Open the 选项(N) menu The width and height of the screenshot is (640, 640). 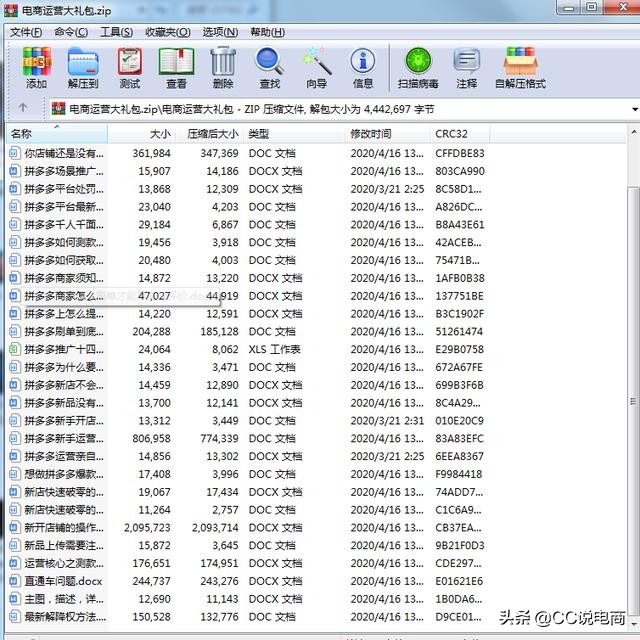click(x=220, y=32)
